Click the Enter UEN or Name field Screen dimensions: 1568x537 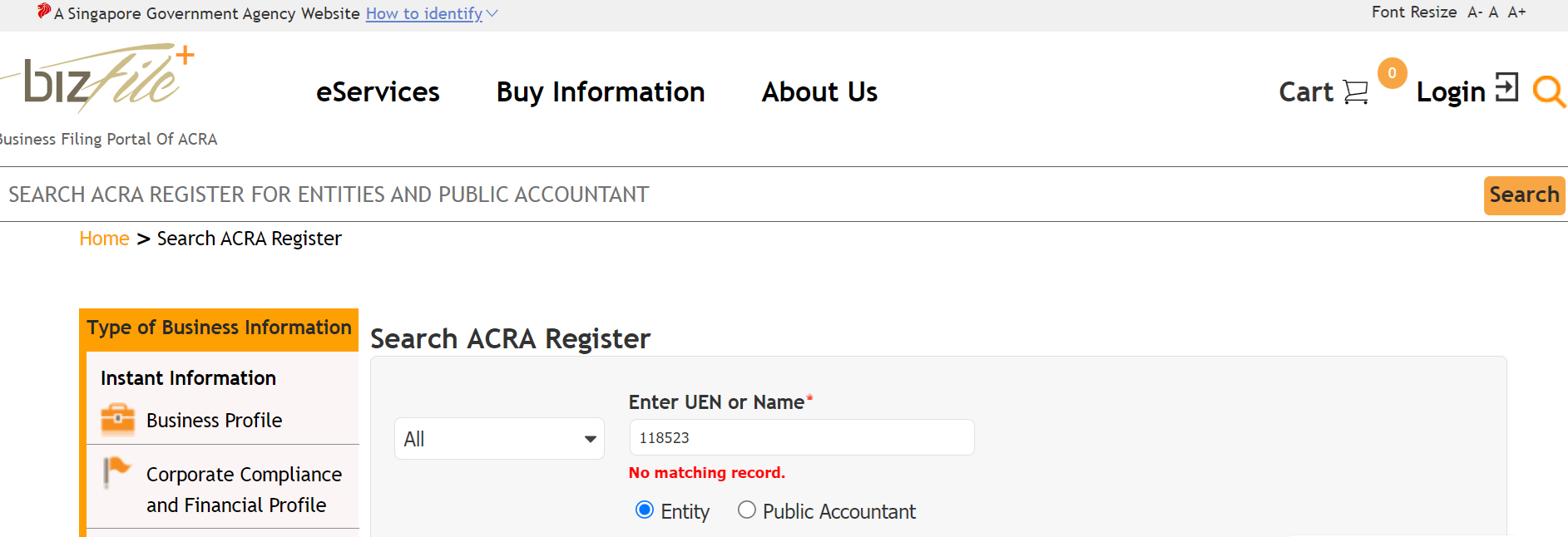[x=802, y=437]
